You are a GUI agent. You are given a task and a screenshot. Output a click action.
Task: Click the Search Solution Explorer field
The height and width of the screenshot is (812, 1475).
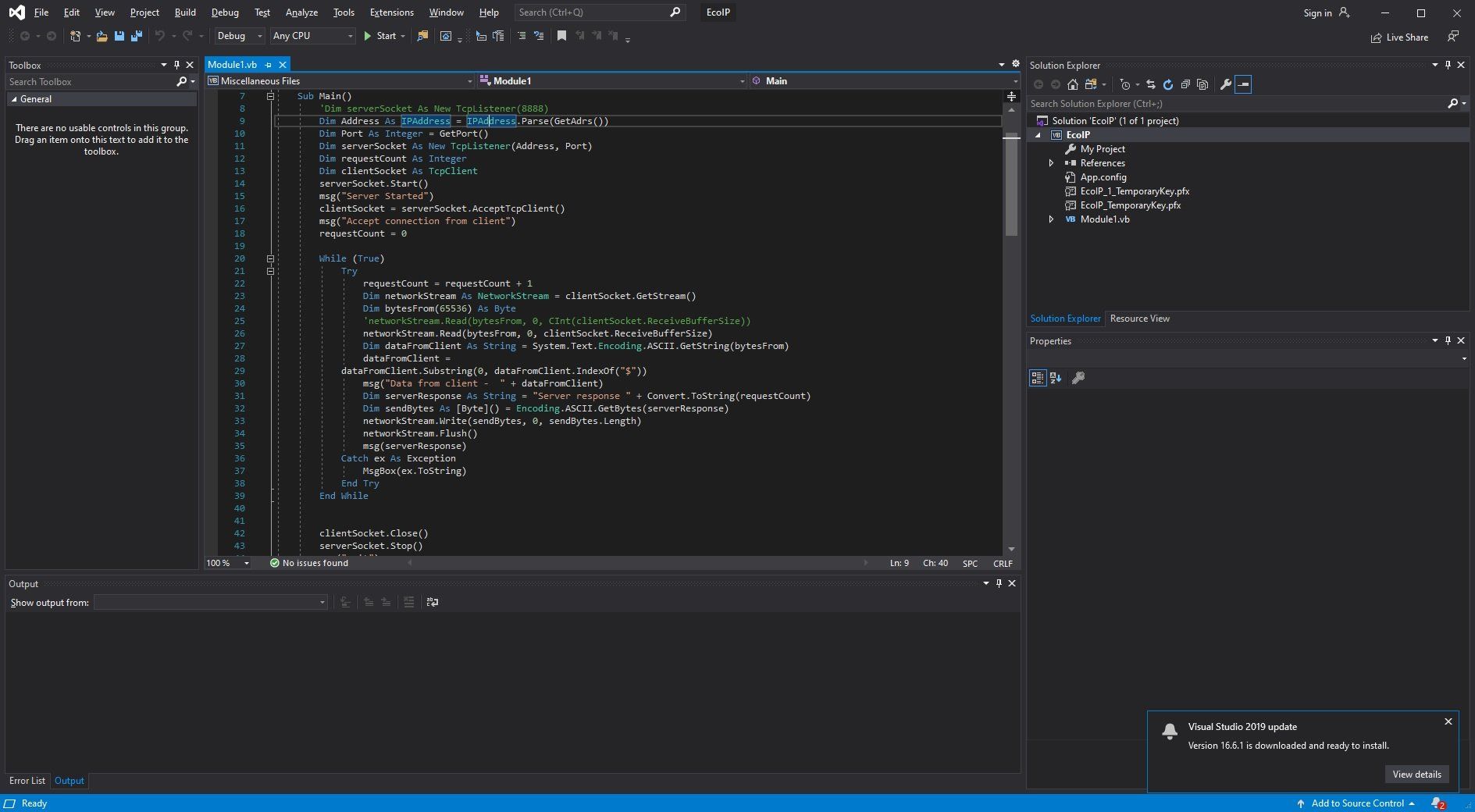pos(1235,104)
